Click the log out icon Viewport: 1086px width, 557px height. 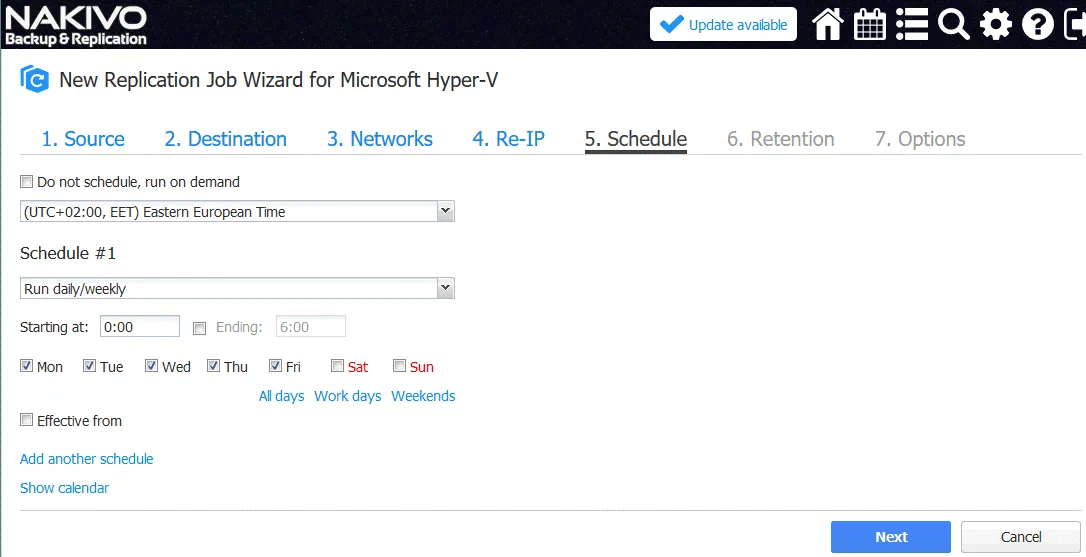(1074, 24)
